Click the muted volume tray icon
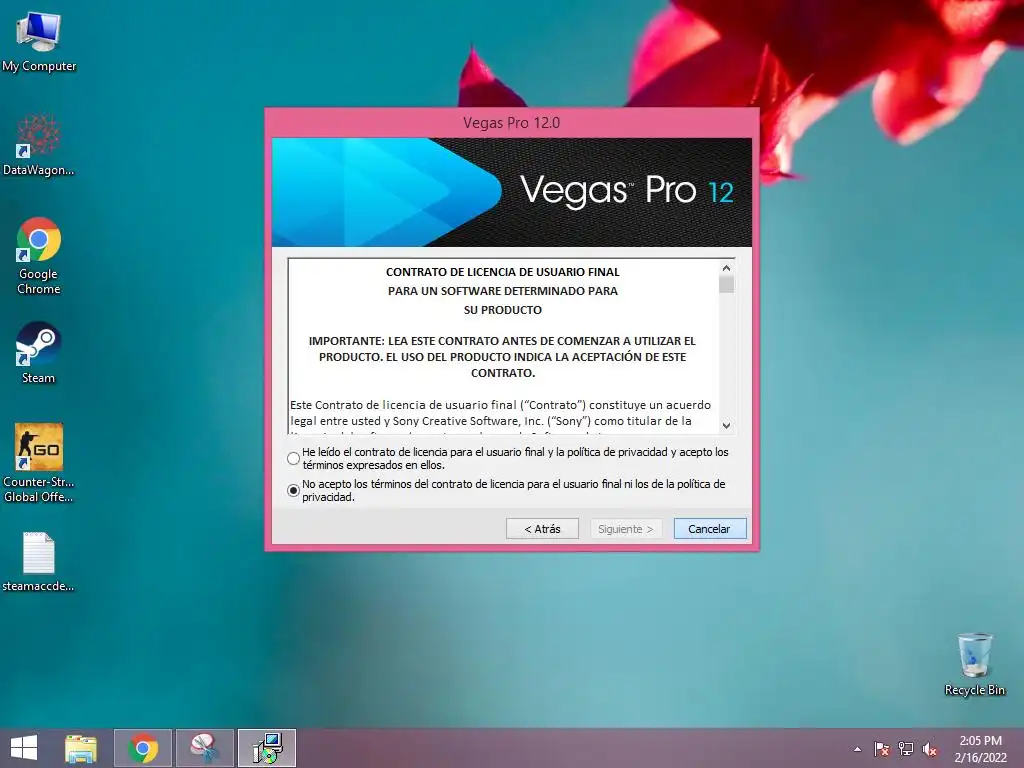 (930, 749)
